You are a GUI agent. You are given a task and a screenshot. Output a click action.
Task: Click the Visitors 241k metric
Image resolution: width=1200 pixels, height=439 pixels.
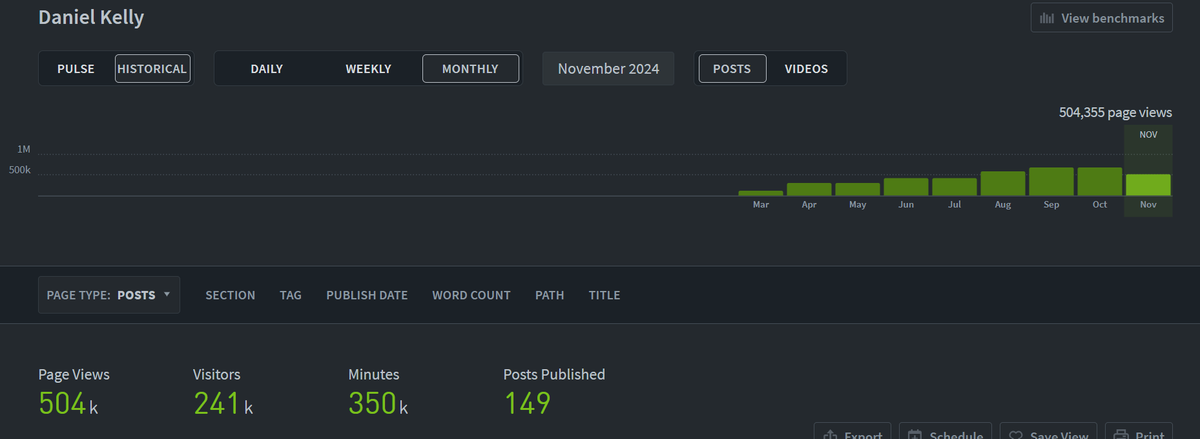pyautogui.click(x=223, y=392)
